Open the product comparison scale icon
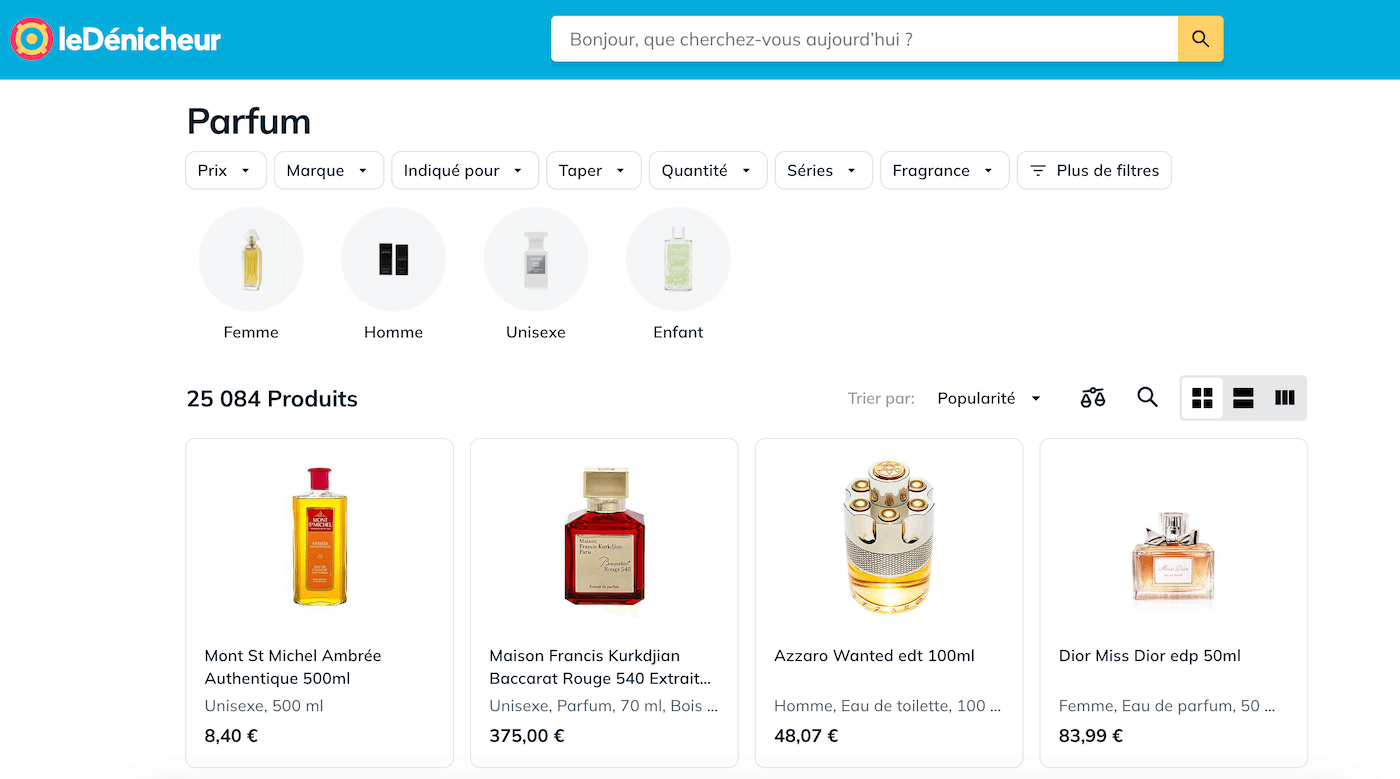 coord(1092,397)
